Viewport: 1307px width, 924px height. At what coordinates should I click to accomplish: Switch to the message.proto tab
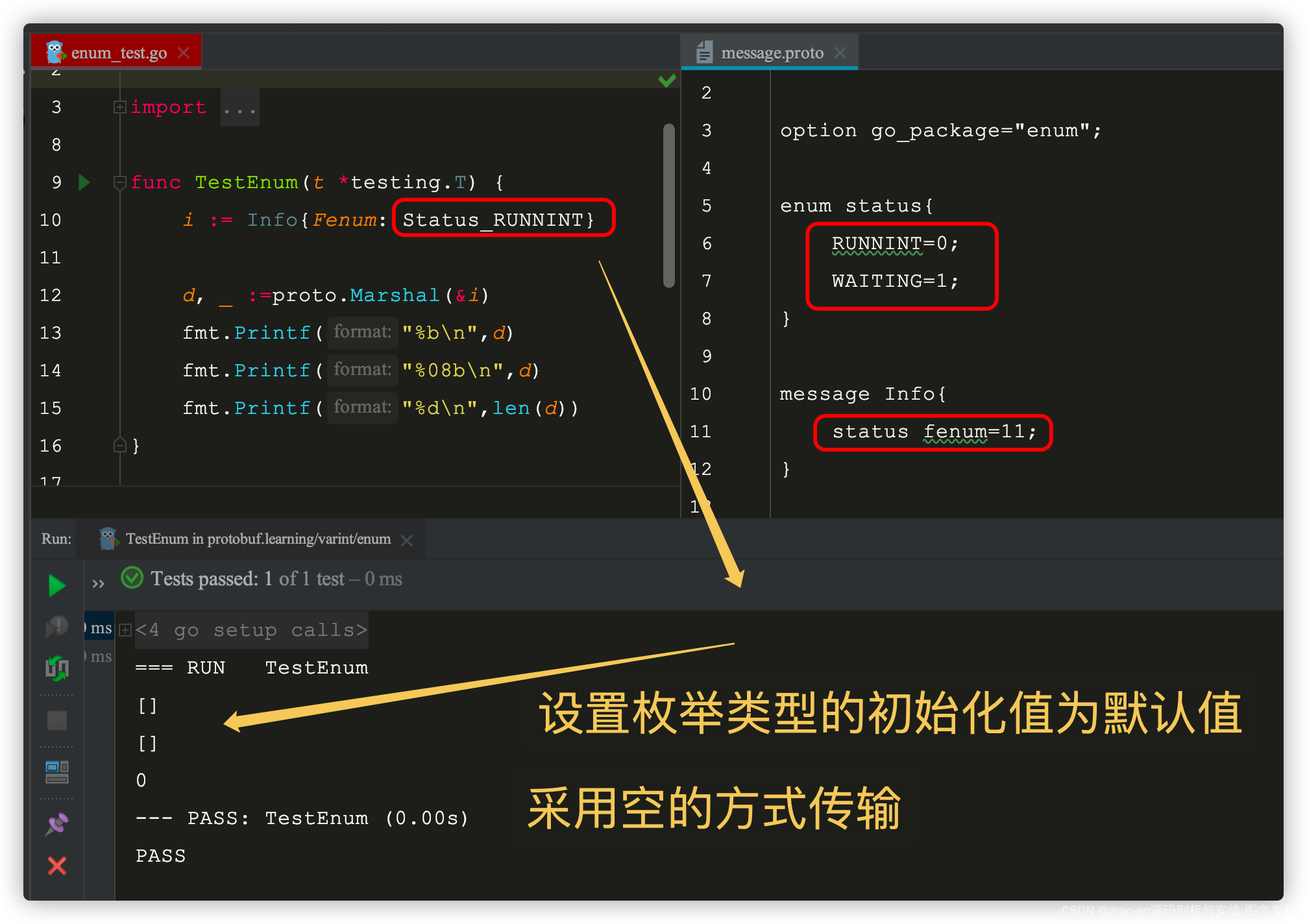(770, 52)
